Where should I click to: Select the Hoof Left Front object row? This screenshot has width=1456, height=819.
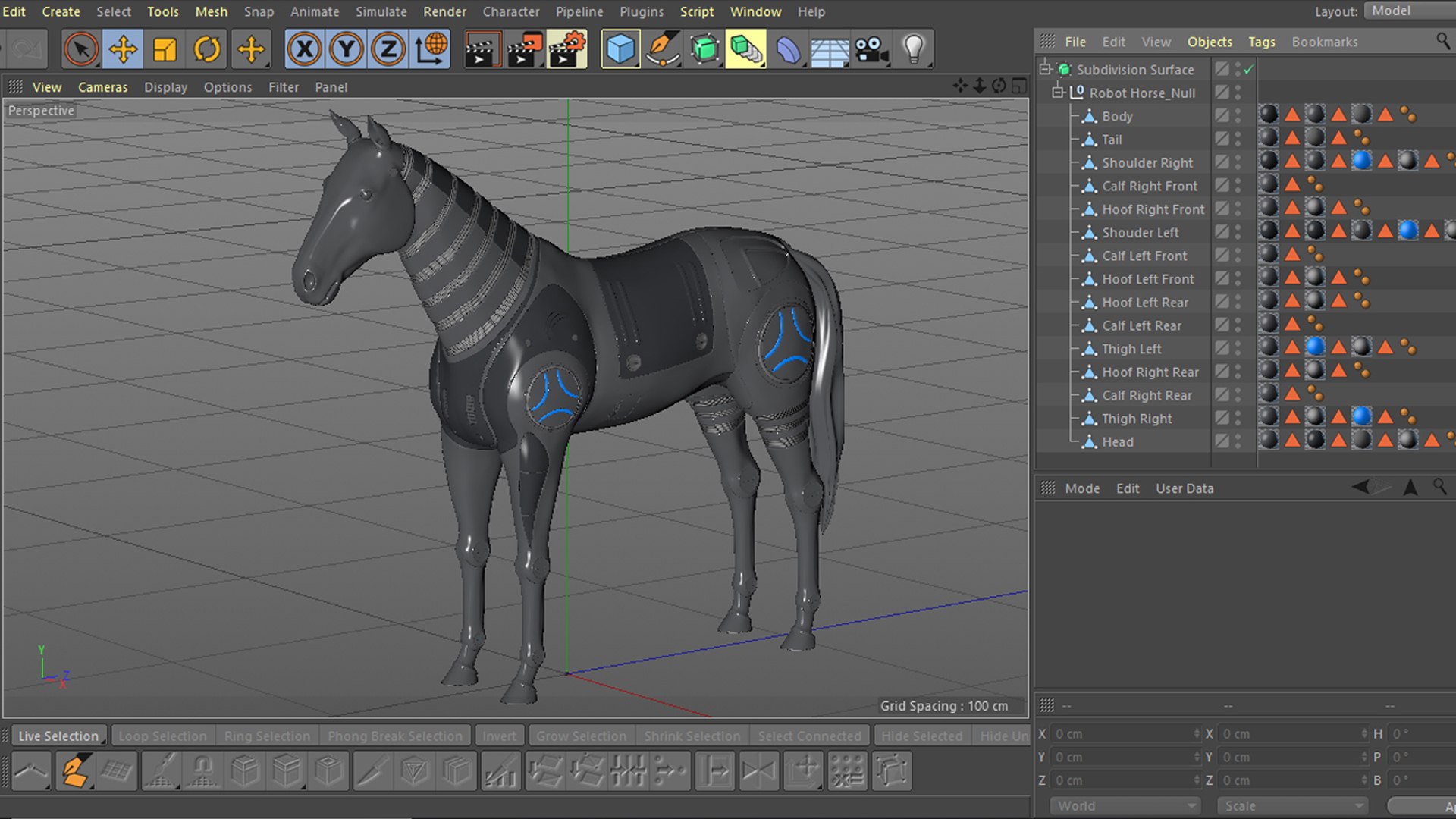pos(1148,279)
